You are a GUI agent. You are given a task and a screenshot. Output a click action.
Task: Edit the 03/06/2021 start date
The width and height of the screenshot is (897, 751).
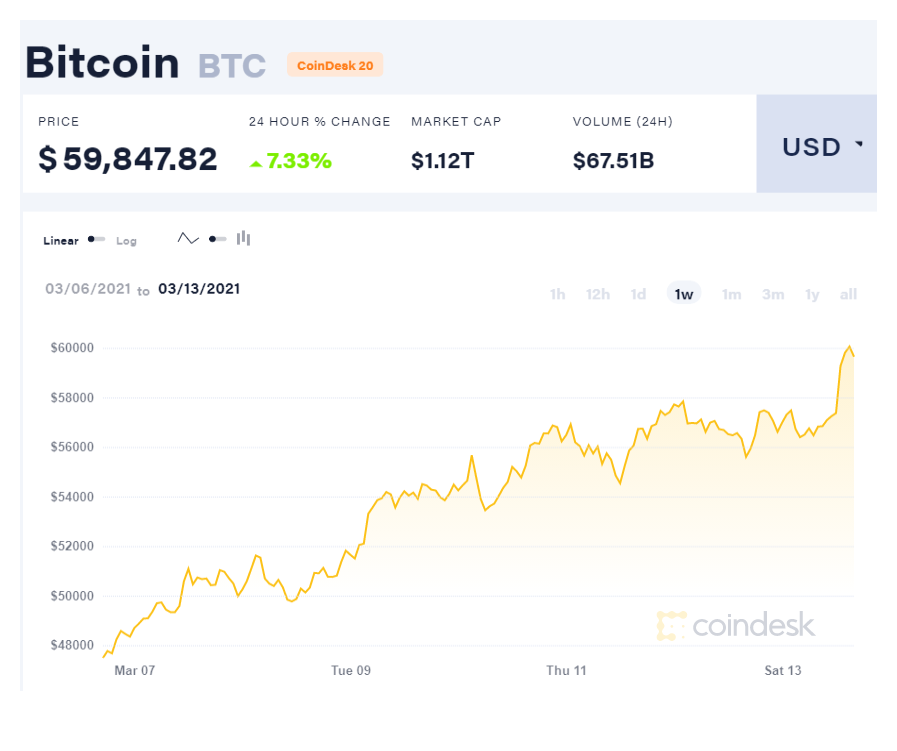88,289
